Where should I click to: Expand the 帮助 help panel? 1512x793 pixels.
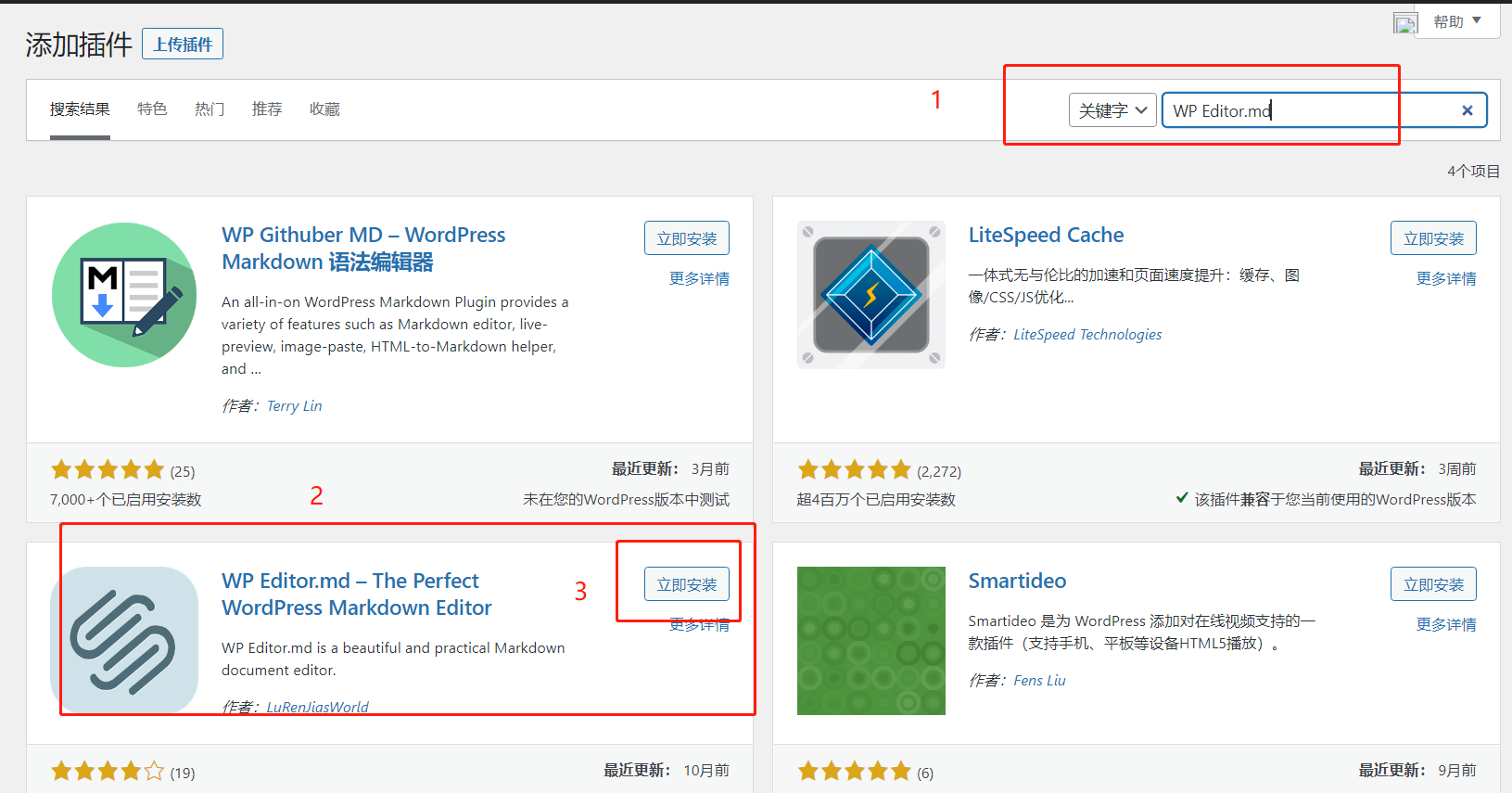pos(1456,21)
